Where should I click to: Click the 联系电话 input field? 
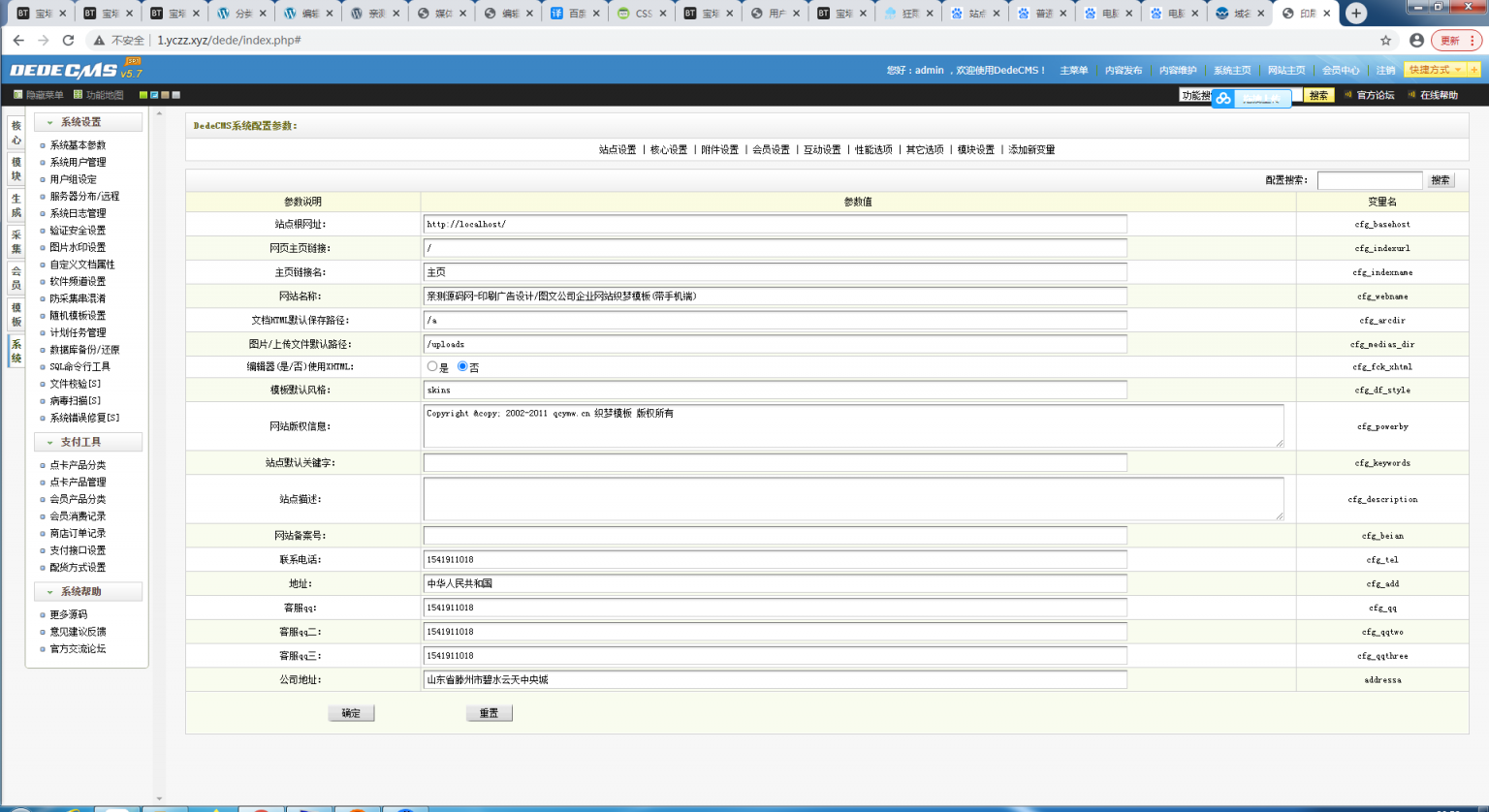[x=776, y=559]
